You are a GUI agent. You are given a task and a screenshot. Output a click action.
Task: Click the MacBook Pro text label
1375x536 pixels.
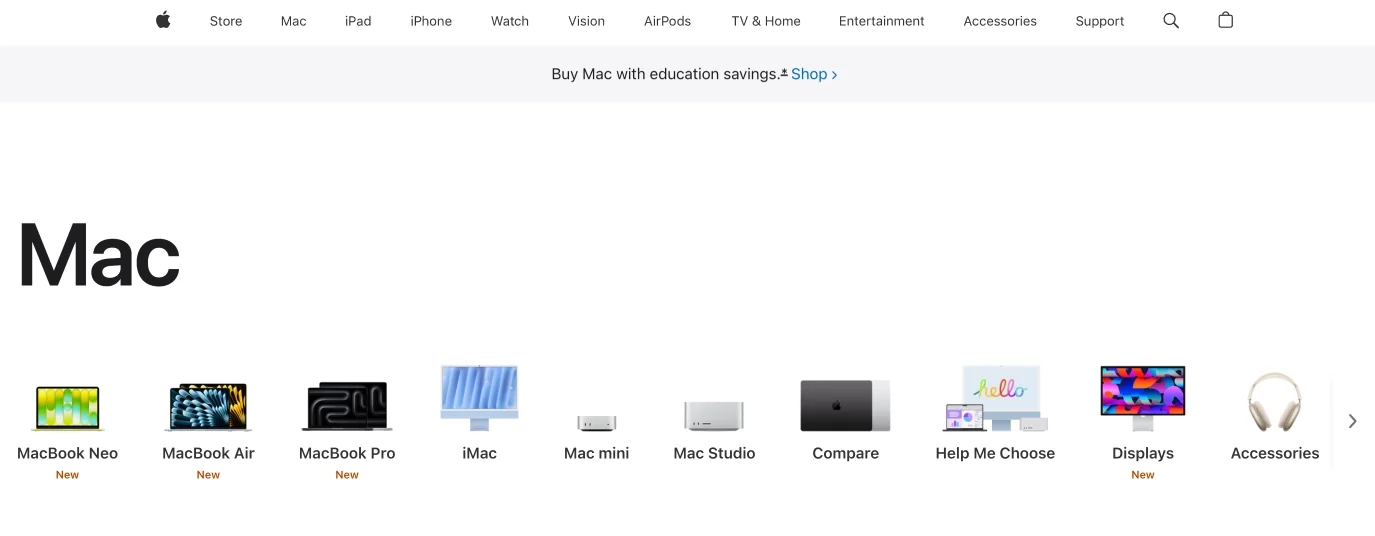click(347, 453)
